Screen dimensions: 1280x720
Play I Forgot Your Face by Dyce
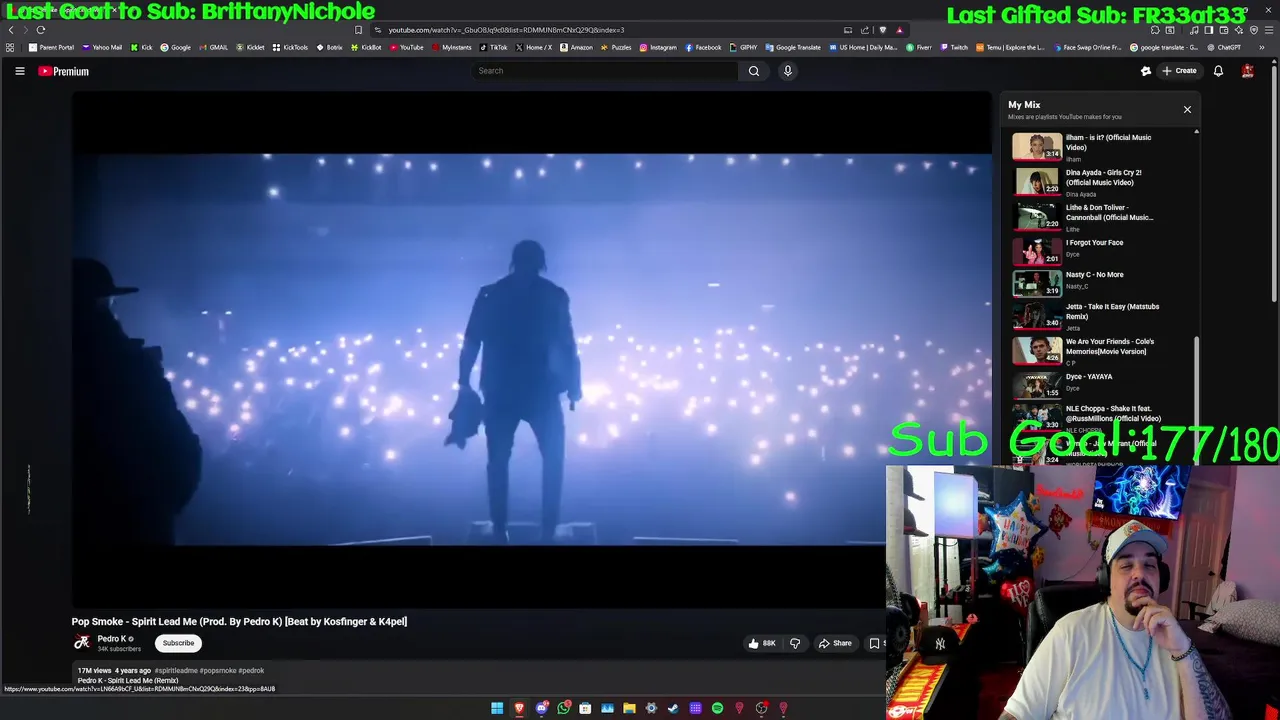click(x=1100, y=250)
